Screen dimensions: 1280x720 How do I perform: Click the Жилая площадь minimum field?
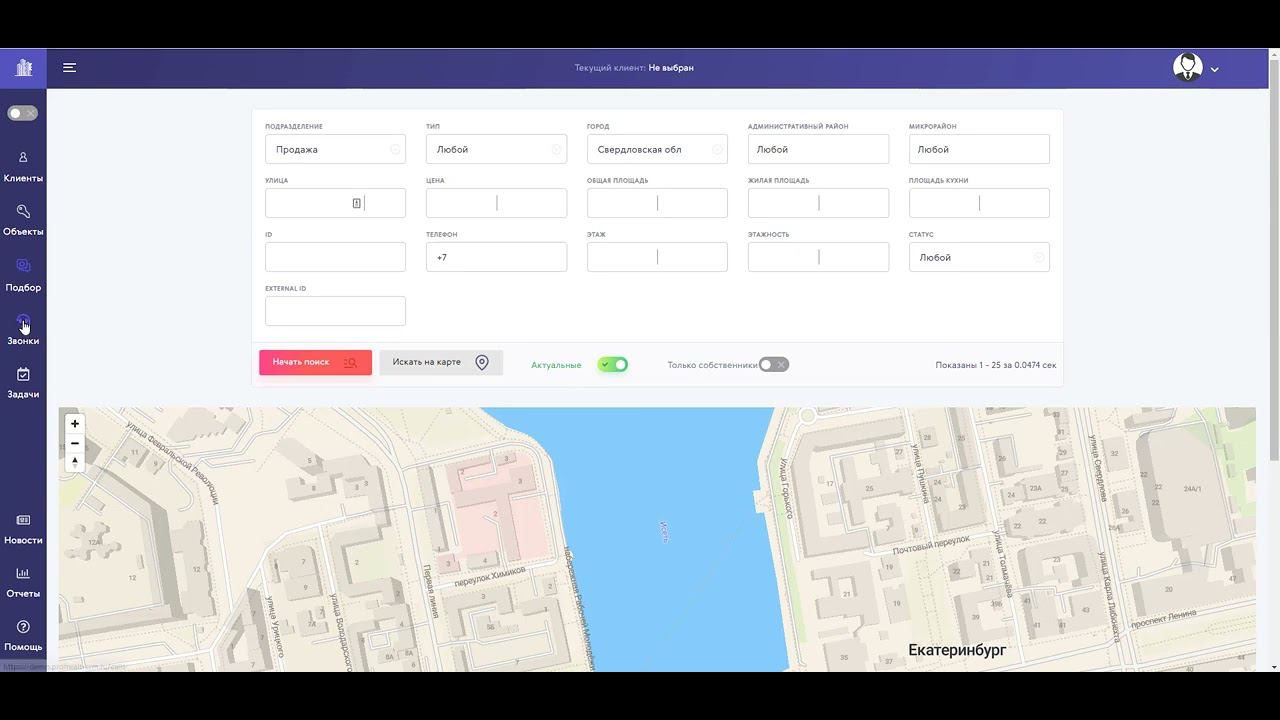(x=783, y=203)
